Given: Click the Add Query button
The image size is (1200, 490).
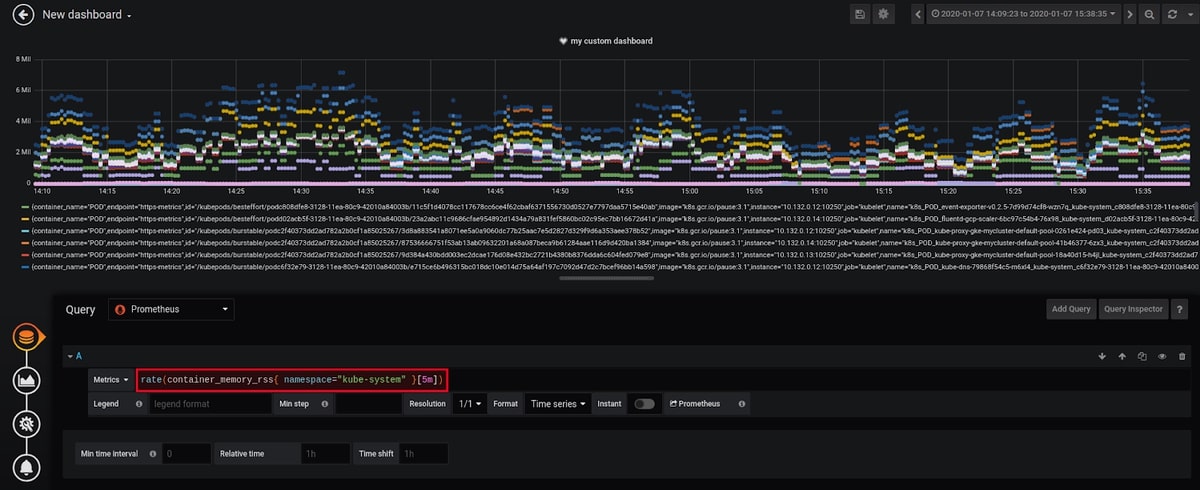Looking at the screenshot, I should pos(1071,309).
